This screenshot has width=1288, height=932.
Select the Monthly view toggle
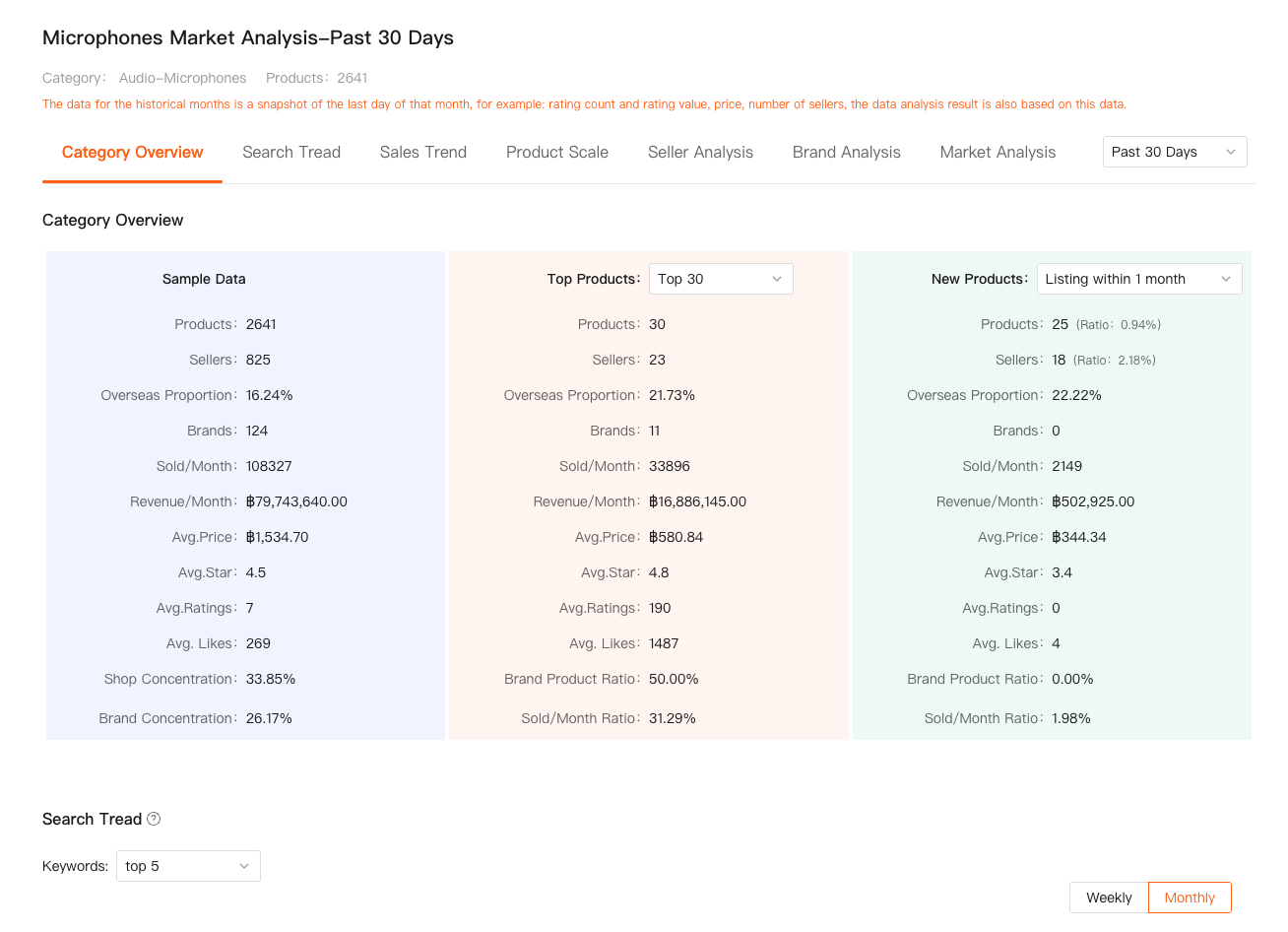[x=1190, y=898]
